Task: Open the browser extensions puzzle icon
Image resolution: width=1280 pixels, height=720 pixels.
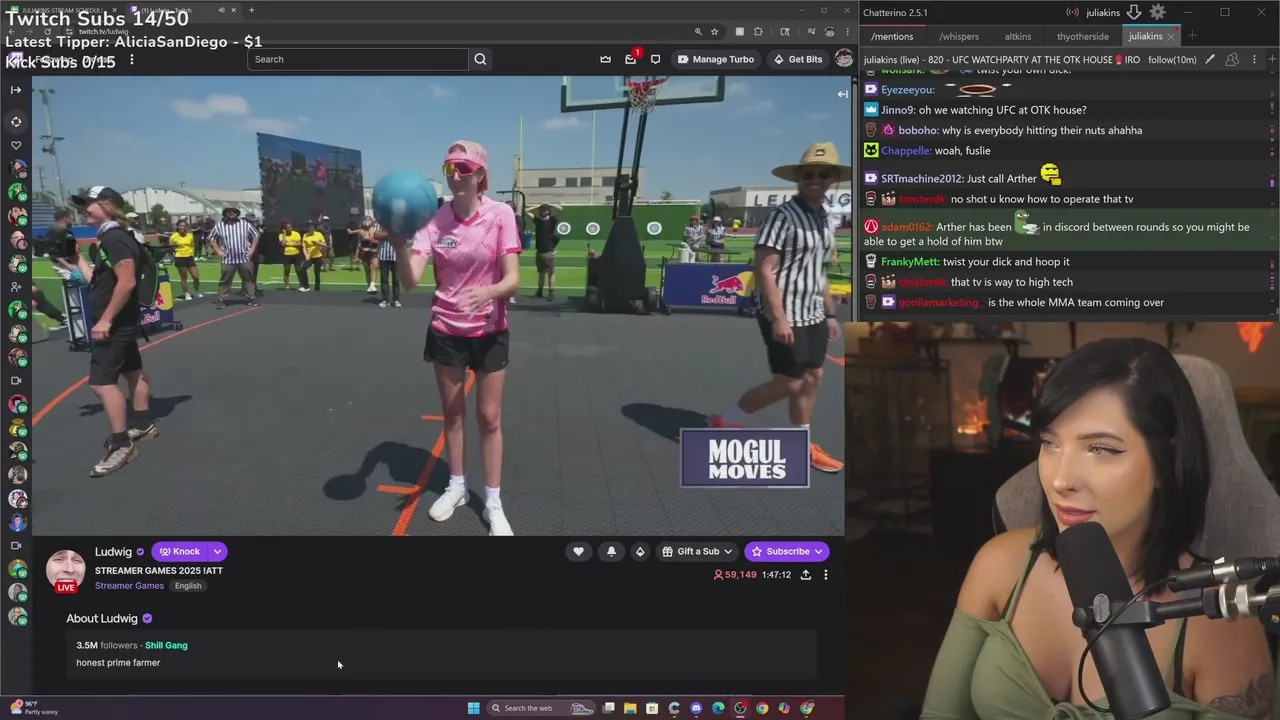Action: point(758,31)
